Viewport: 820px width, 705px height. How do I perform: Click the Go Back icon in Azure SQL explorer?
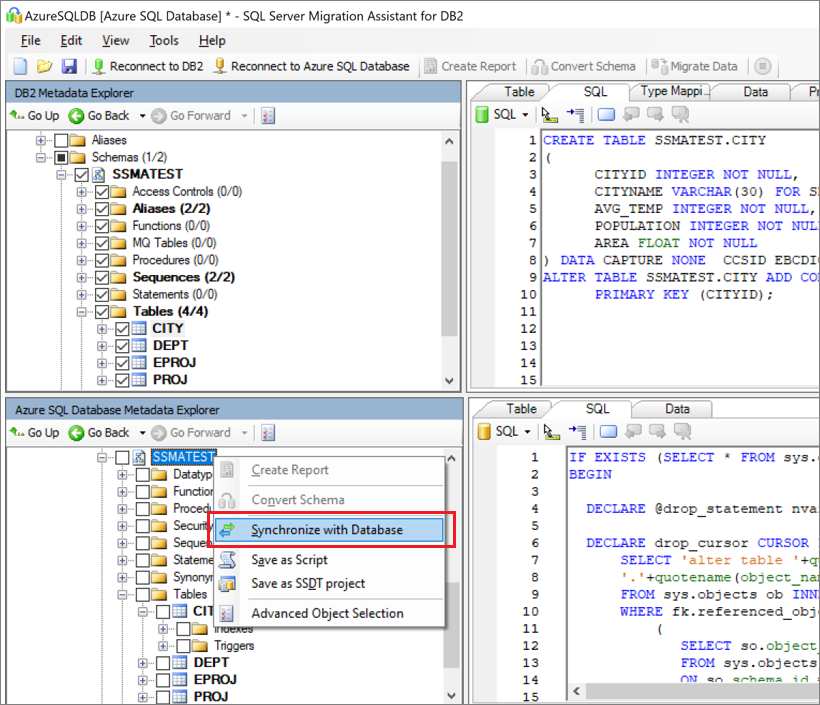[x=78, y=432]
